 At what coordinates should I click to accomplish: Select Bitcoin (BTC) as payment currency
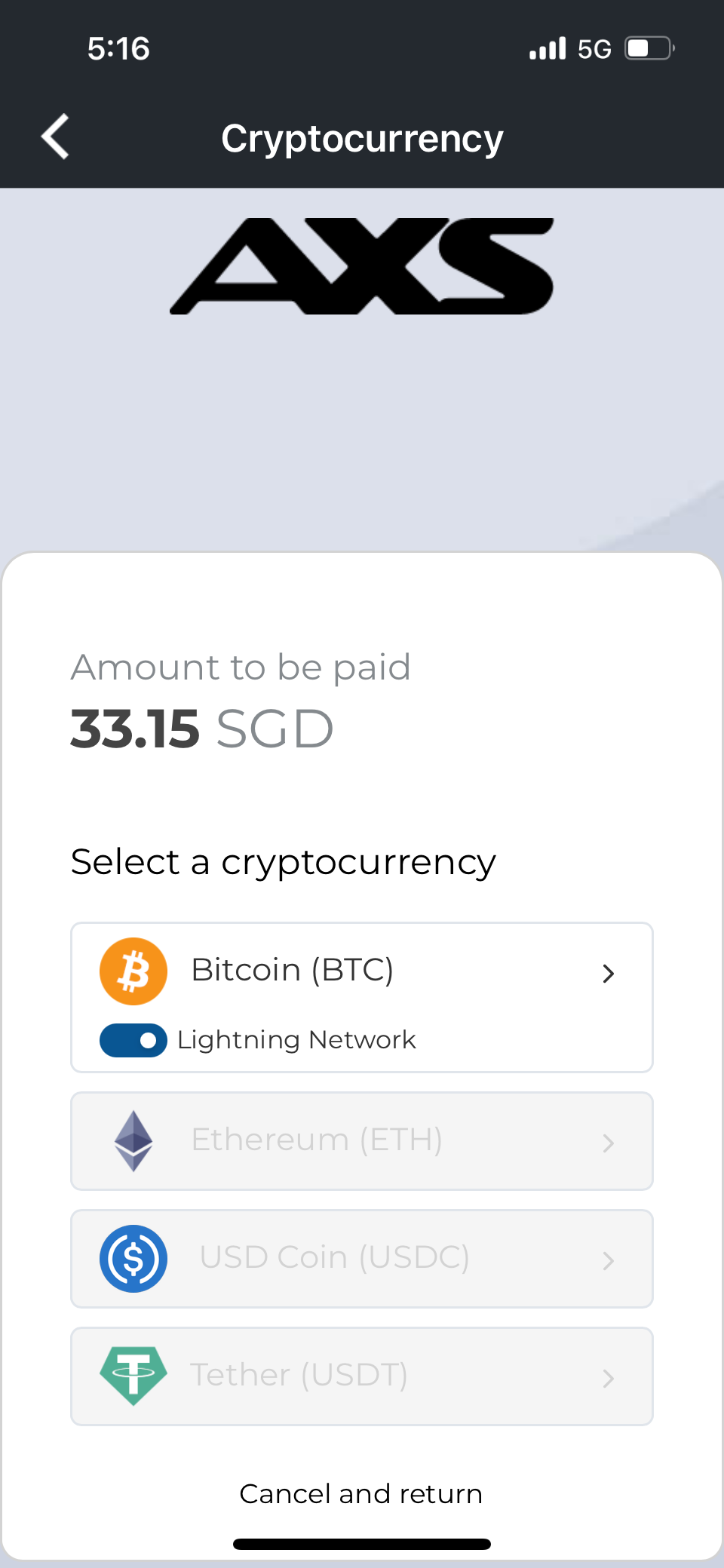pos(293,970)
